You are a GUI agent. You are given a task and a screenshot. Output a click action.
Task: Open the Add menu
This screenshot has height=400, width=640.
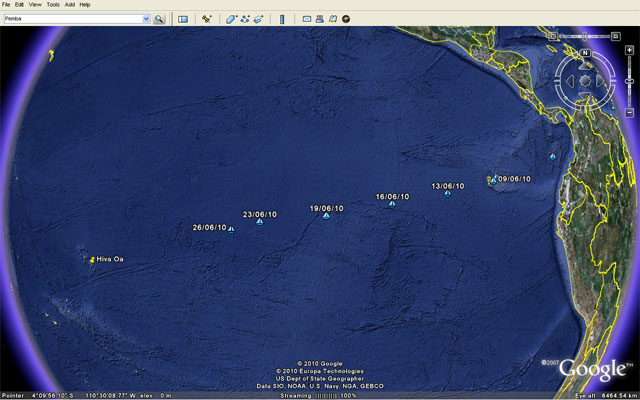point(70,4)
